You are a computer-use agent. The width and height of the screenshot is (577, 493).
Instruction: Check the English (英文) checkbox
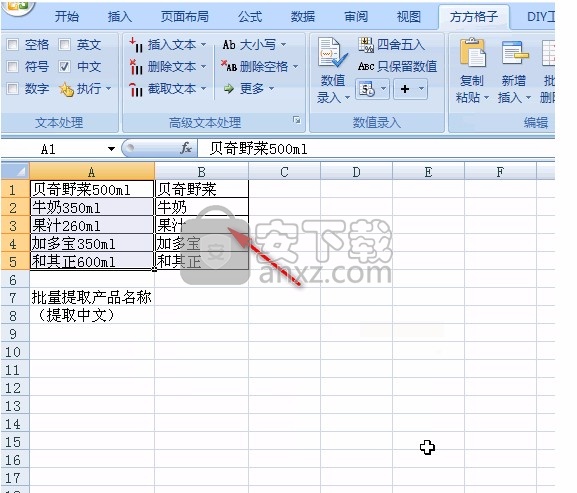[x=64, y=45]
